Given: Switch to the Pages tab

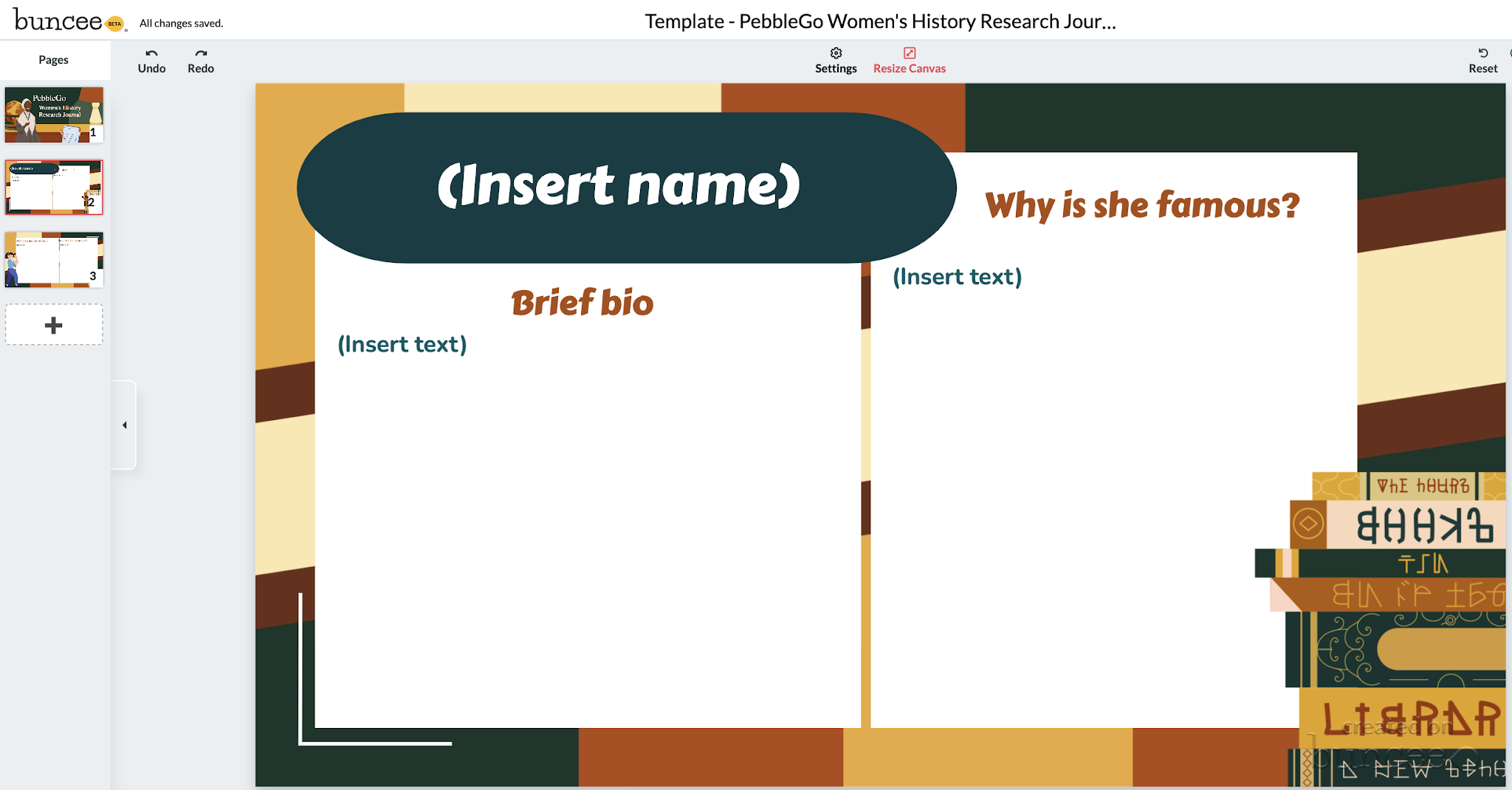Looking at the screenshot, I should pyautogui.click(x=55, y=60).
